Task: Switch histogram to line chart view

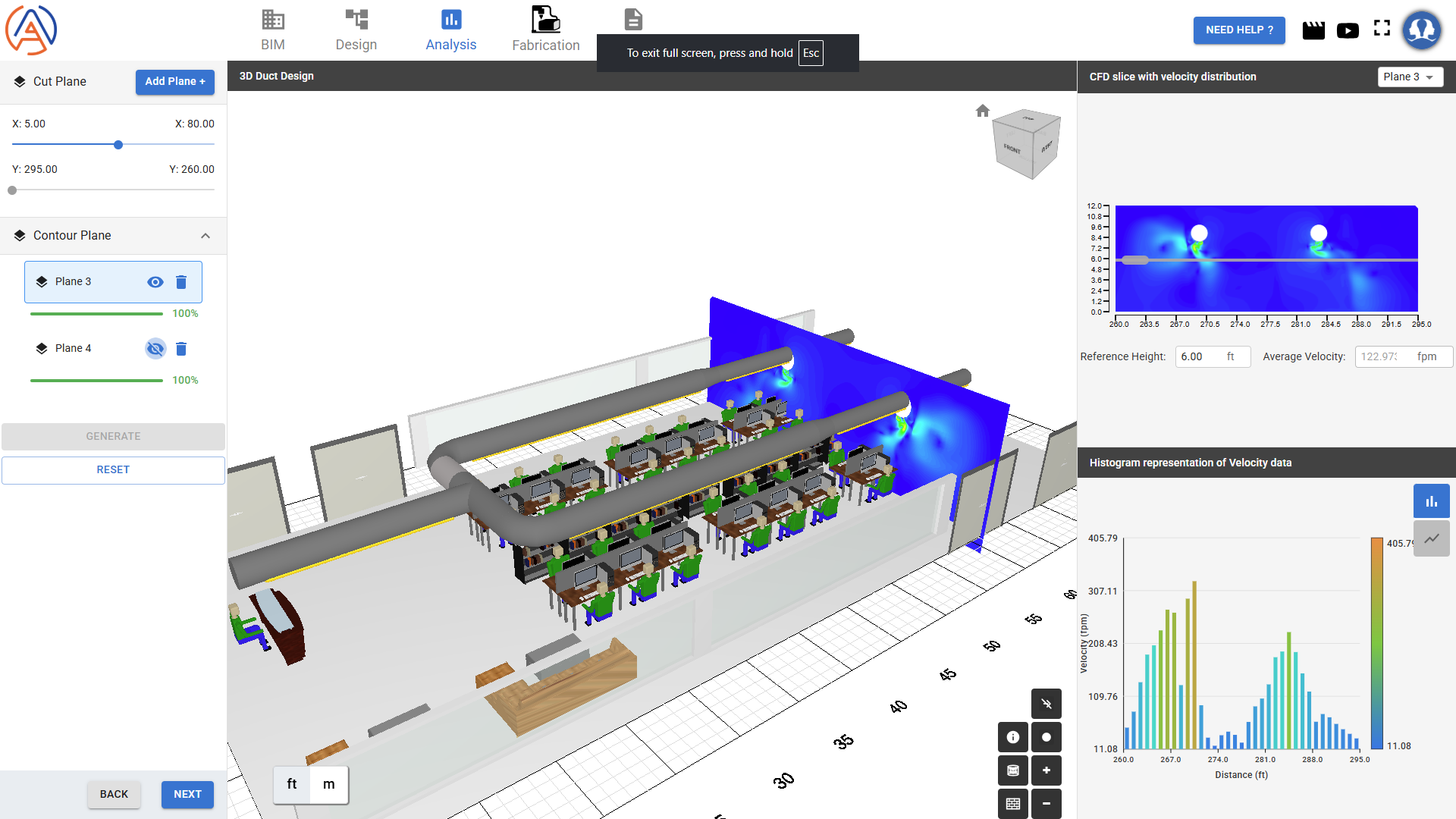Action: tap(1431, 538)
